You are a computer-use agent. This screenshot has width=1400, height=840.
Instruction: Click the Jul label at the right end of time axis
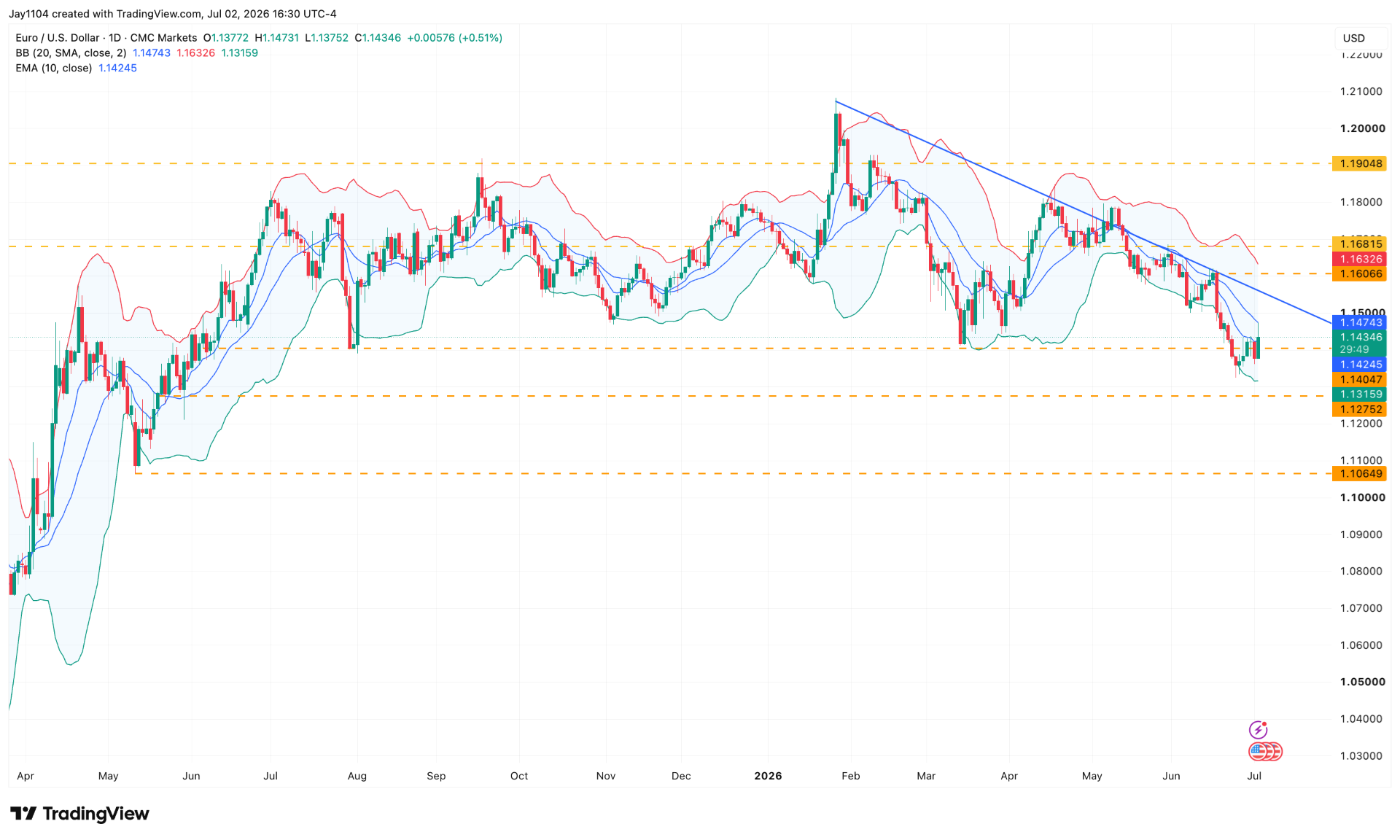click(x=1254, y=776)
